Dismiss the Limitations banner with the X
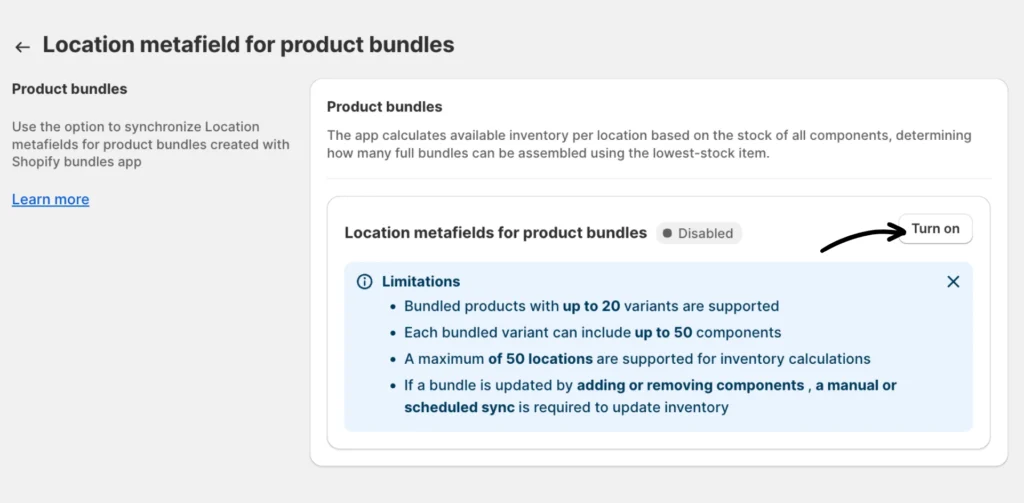The image size is (1024, 503). click(x=953, y=282)
